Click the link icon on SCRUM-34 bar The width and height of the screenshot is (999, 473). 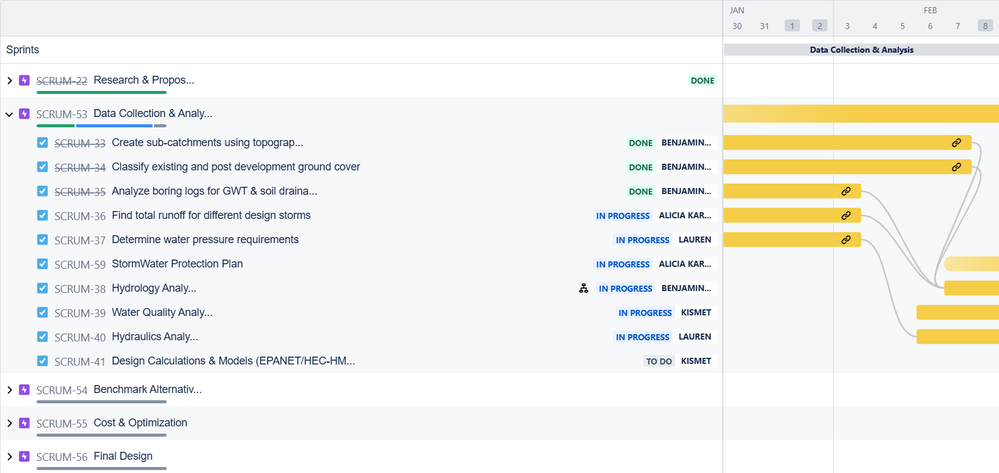click(956, 167)
